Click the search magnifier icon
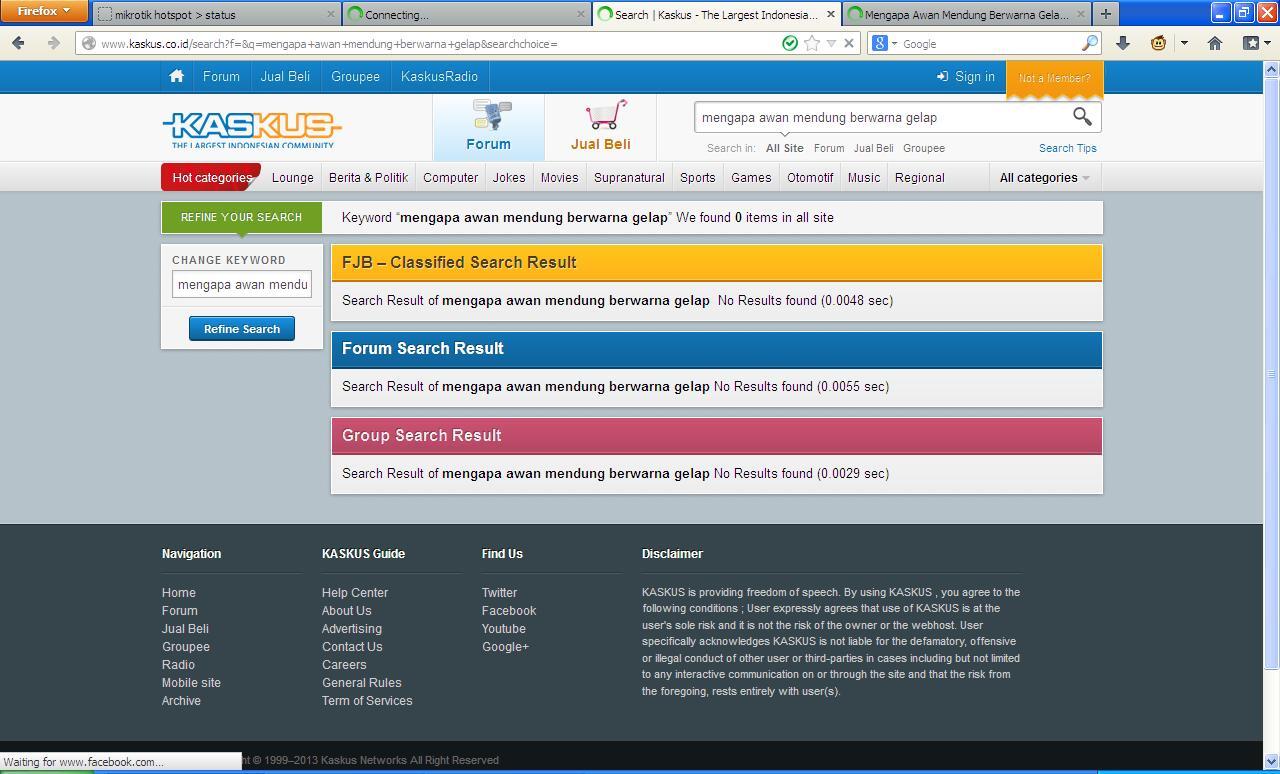Viewport: 1280px width, 774px height. 1082,117
